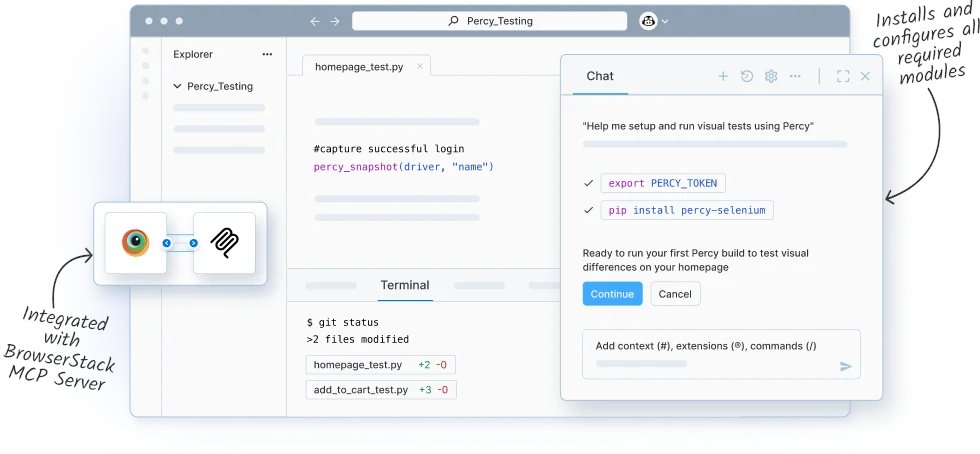The image size is (980, 454).
Task: Click the quoted Percy setup prompt message
Action: 698,126
